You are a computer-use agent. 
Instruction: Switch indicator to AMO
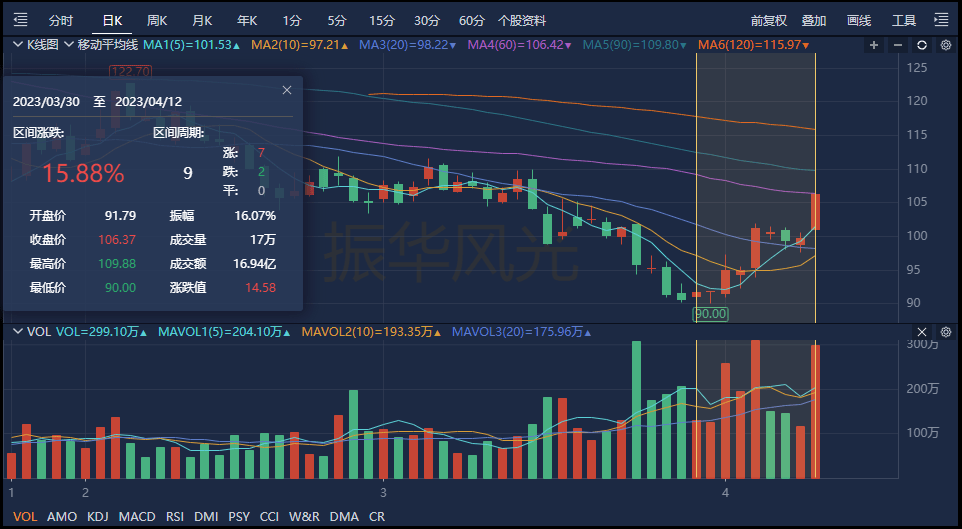62,517
